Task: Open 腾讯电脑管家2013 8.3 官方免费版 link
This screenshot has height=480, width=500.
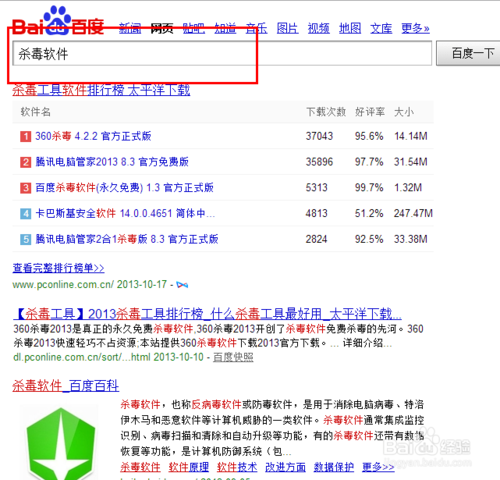Action: pyautogui.click(x=112, y=162)
